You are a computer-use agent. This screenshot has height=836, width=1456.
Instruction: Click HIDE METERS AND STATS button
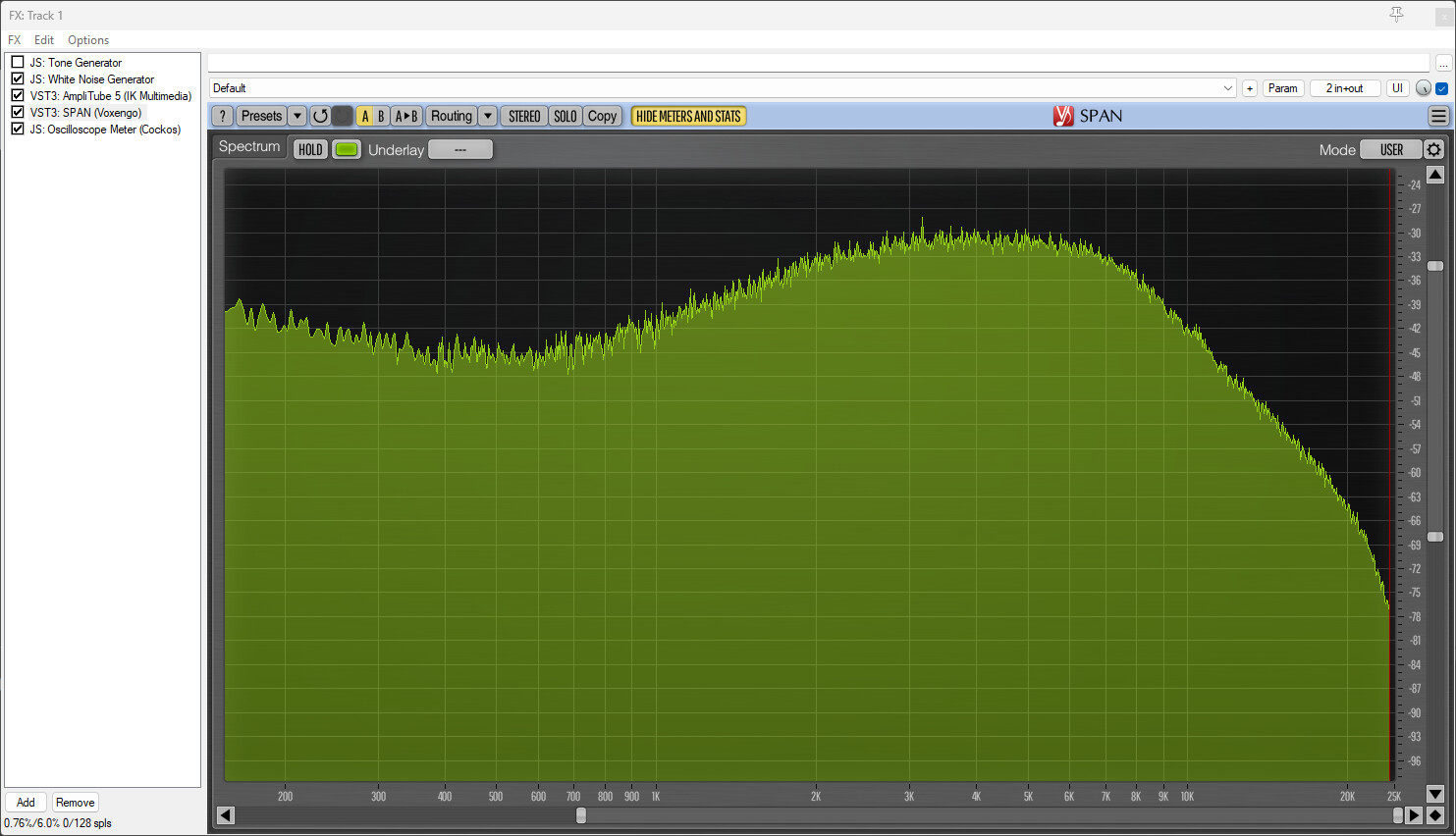click(x=688, y=116)
